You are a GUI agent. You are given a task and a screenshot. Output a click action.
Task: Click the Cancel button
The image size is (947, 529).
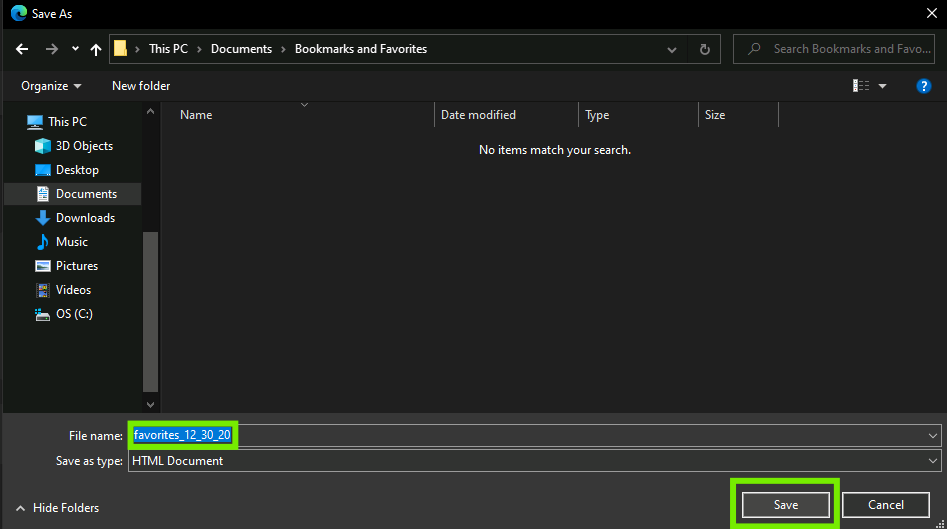click(x=885, y=505)
